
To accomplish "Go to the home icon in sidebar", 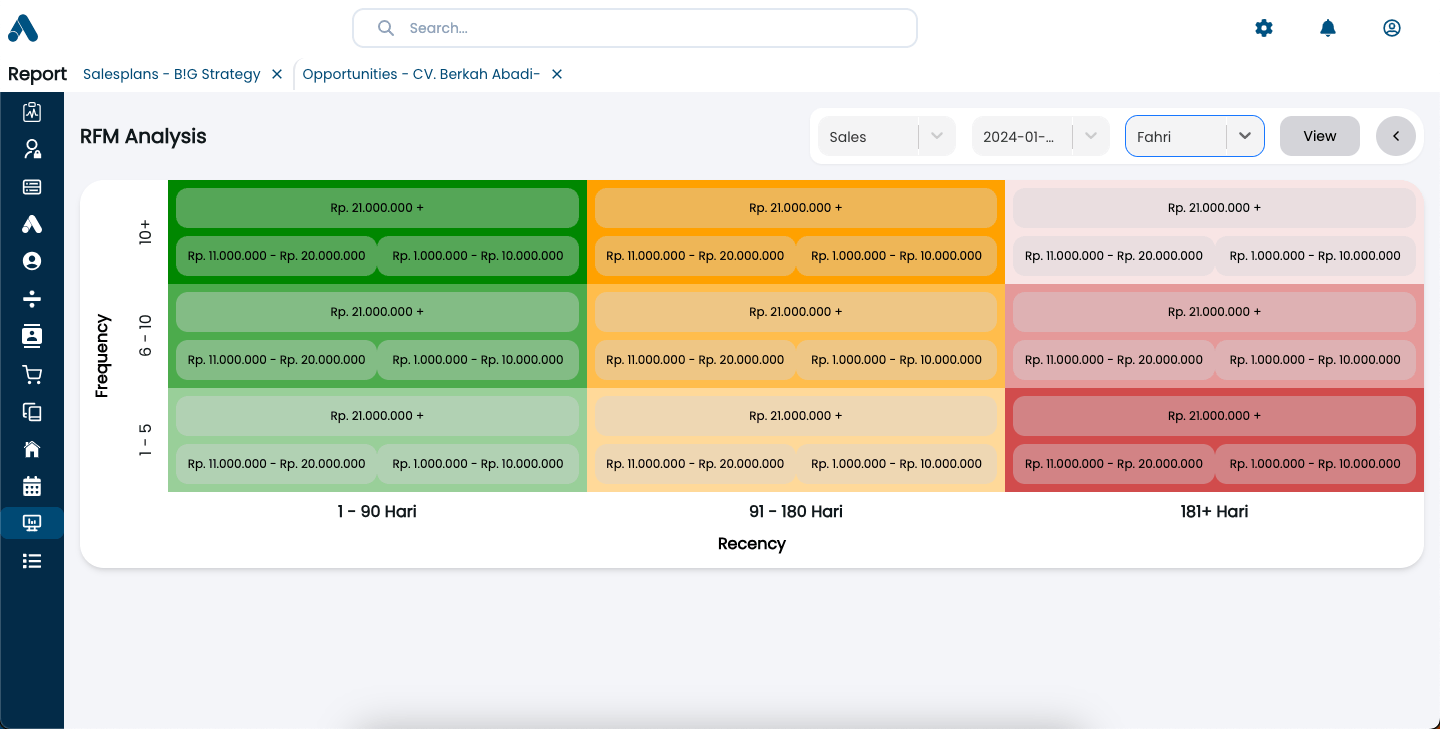I will point(32,449).
